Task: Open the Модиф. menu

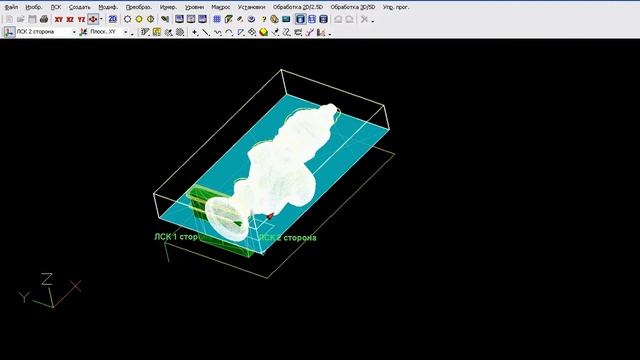Action: (108, 7)
